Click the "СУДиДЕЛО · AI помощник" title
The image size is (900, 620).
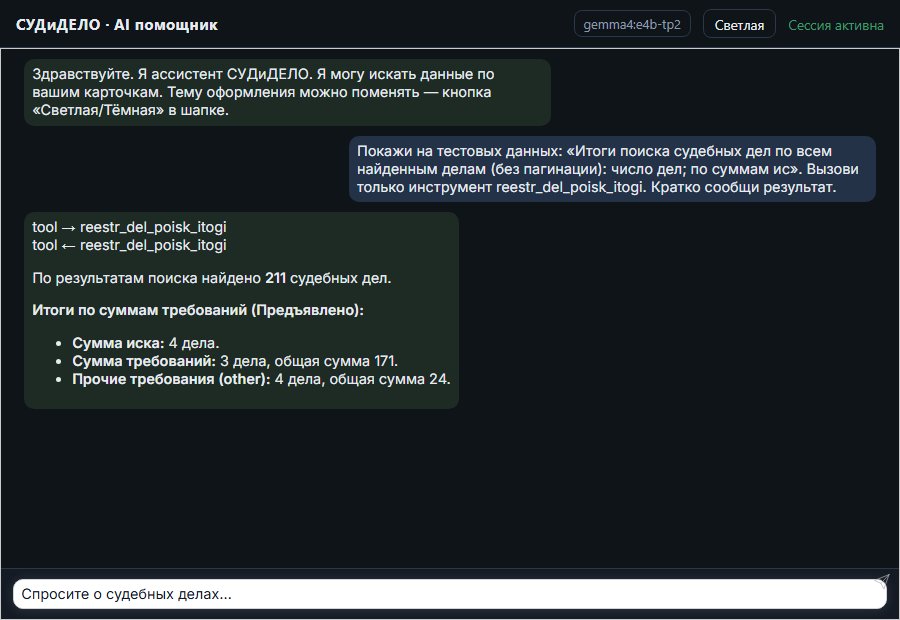(x=117, y=25)
